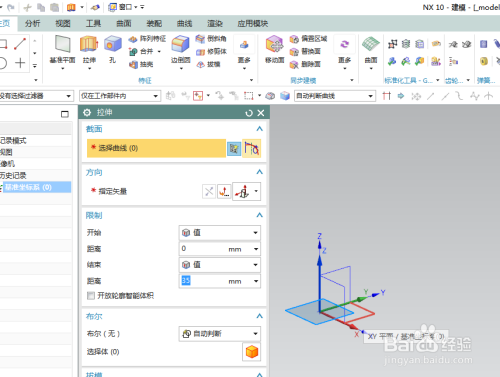Switch to the 曲面 ribbon tab
The width and height of the screenshot is (500, 377).
[124, 23]
